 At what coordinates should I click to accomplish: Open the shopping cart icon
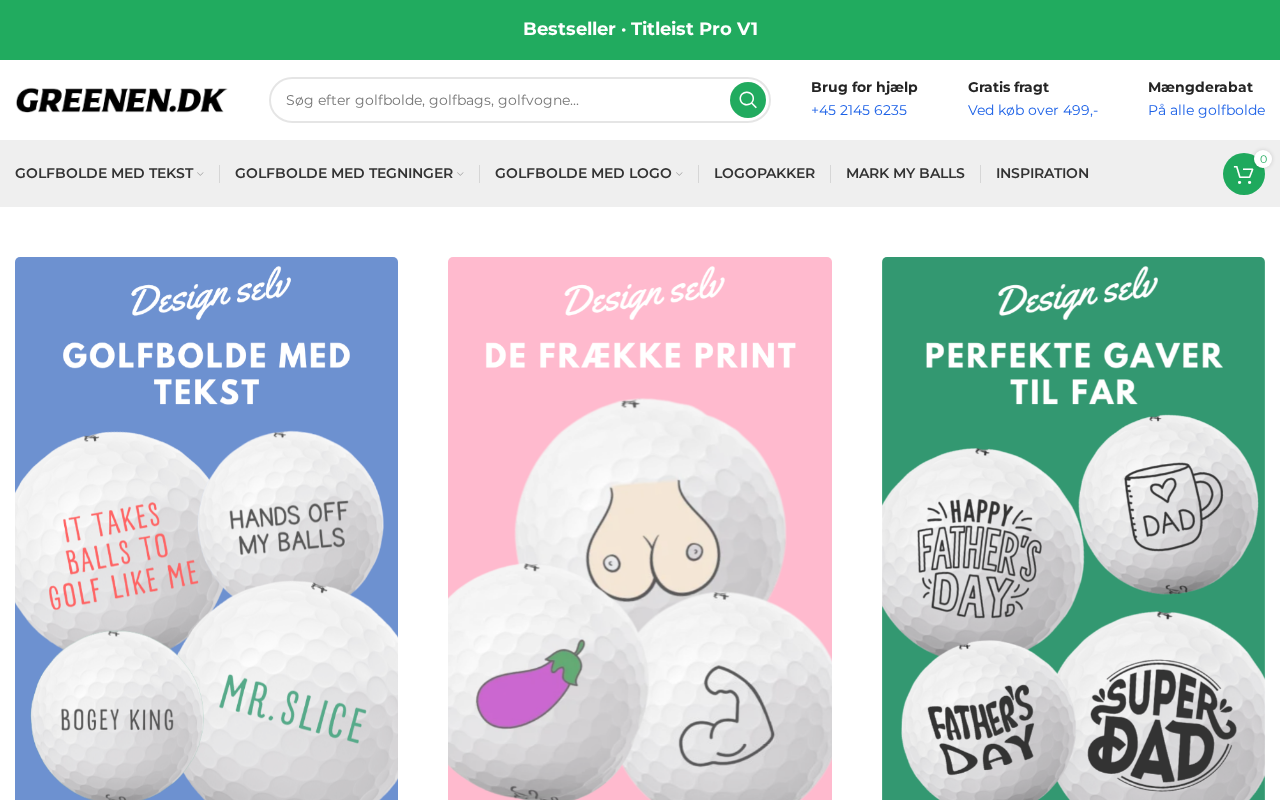click(1243, 174)
